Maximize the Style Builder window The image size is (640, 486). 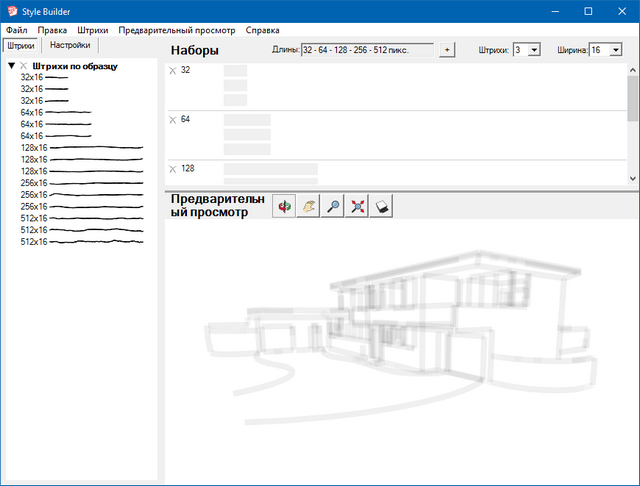click(x=588, y=11)
